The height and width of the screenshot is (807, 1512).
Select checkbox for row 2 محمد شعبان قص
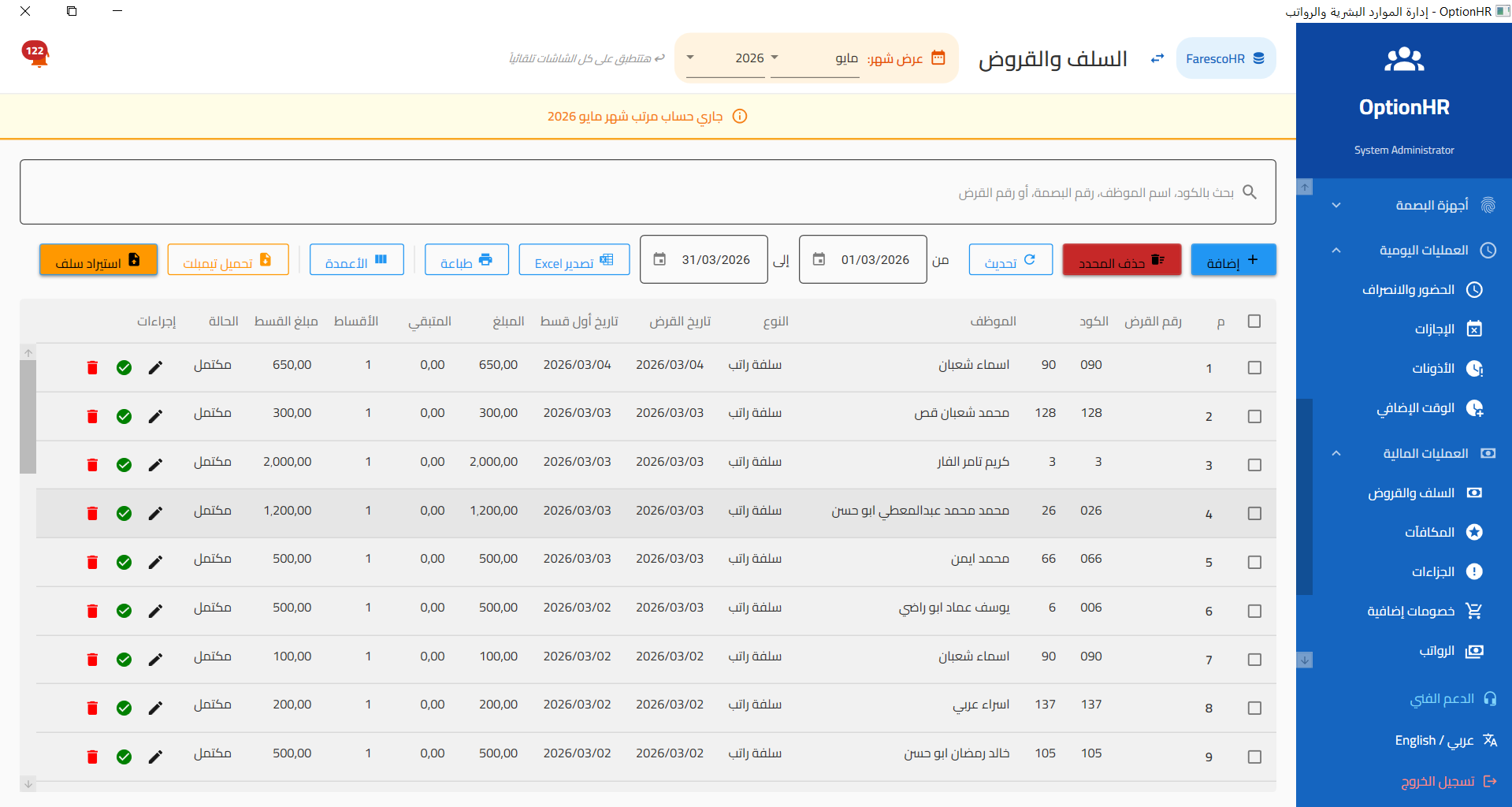1254,417
